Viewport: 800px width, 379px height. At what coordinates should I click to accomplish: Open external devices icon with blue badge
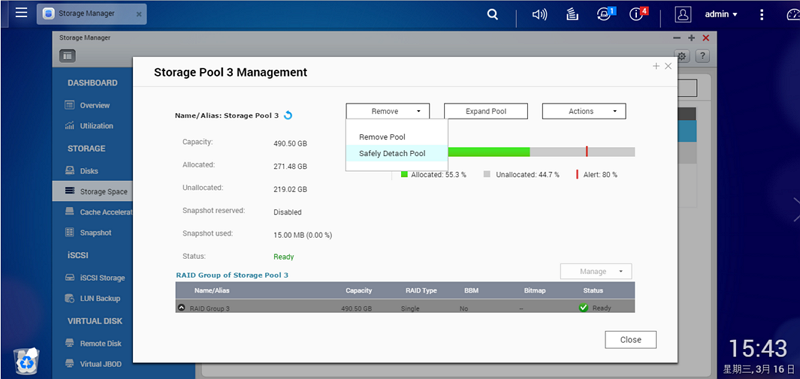pyautogui.click(x=606, y=14)
